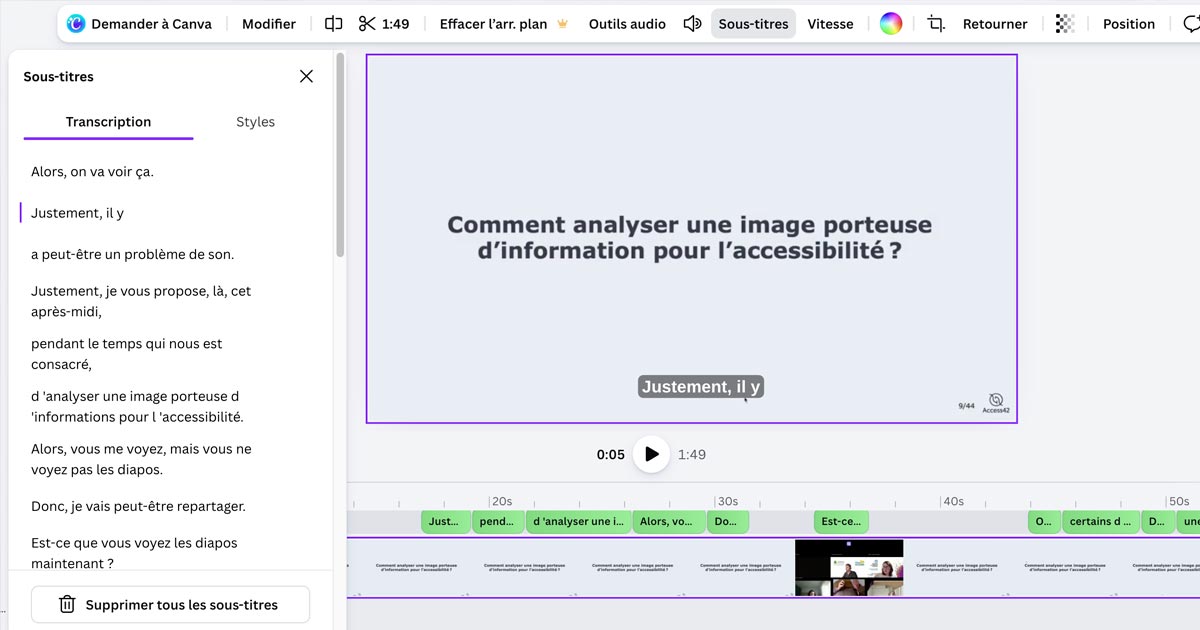Select the 'O...' subtitle block in timeline
Screen dimensions: 1200x630
(x=1044, y=521)
